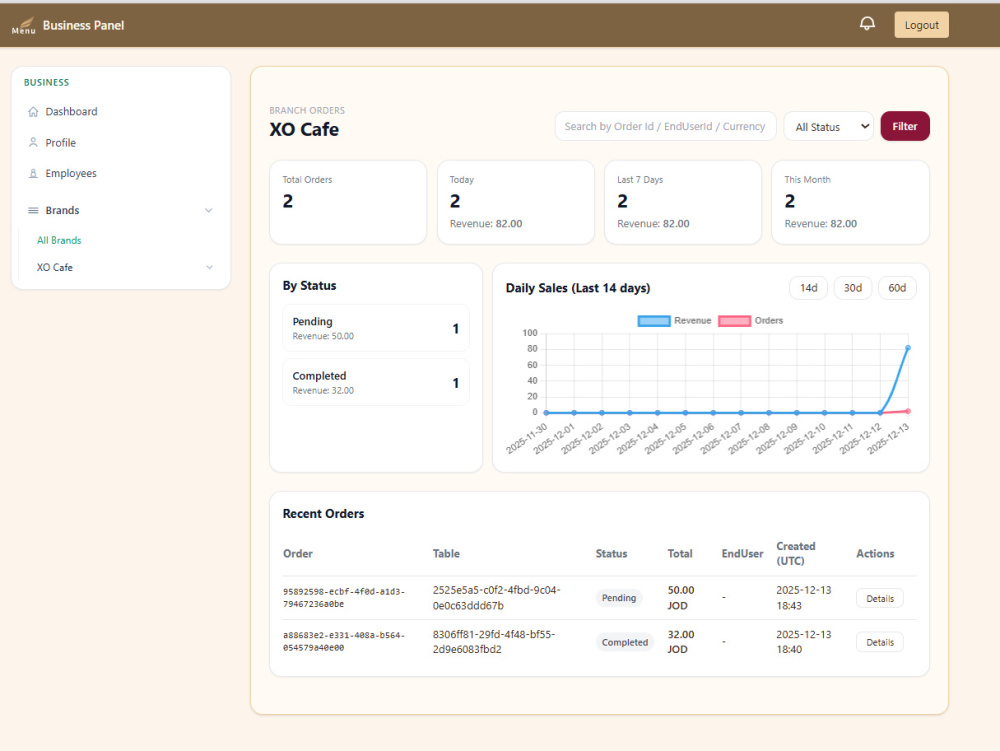Click the created time 2025-12-13 18:40
This screenshot has height=751, width=1000.
pos(804,642)
